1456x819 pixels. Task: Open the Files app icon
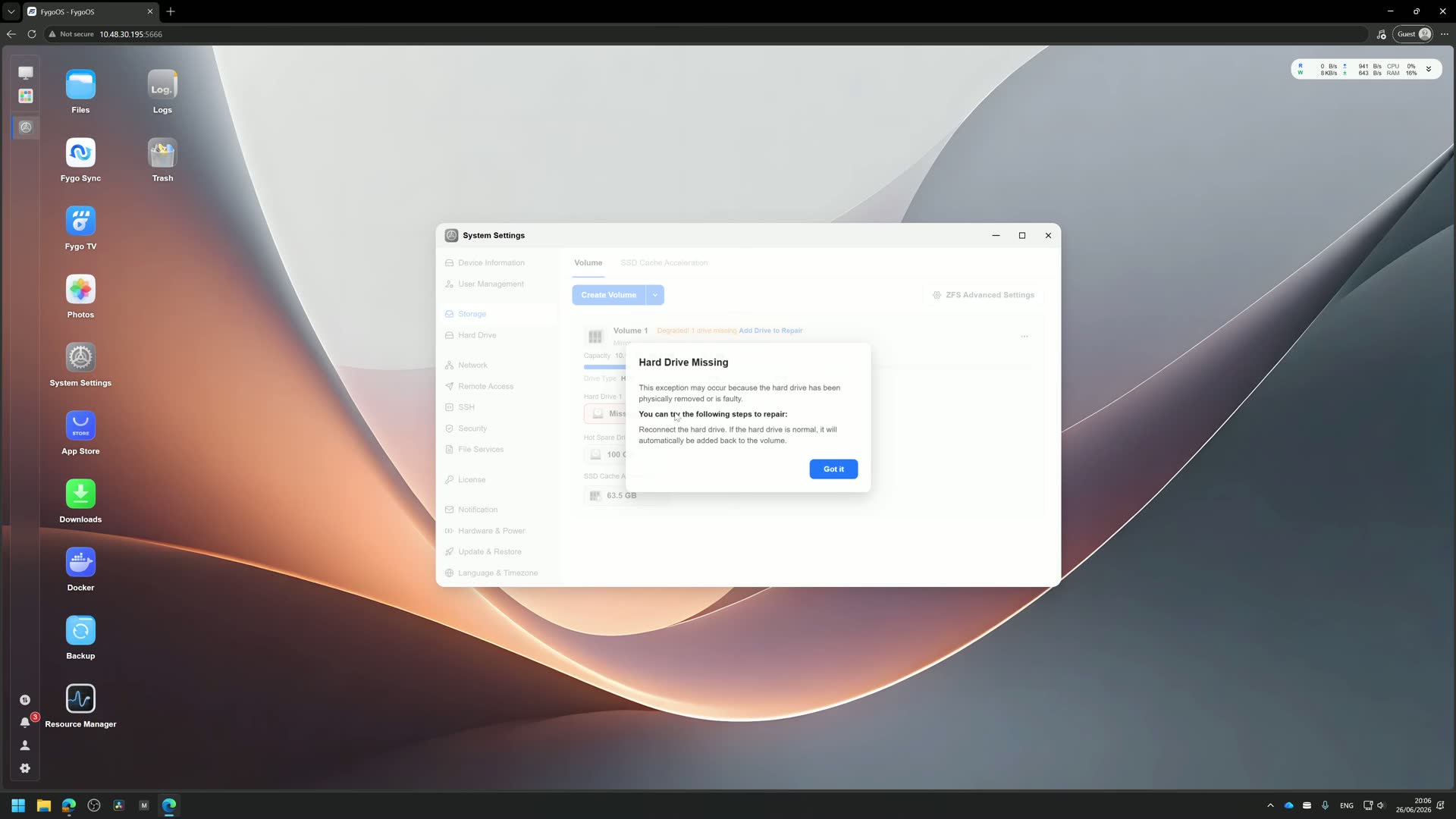(80, 85)
